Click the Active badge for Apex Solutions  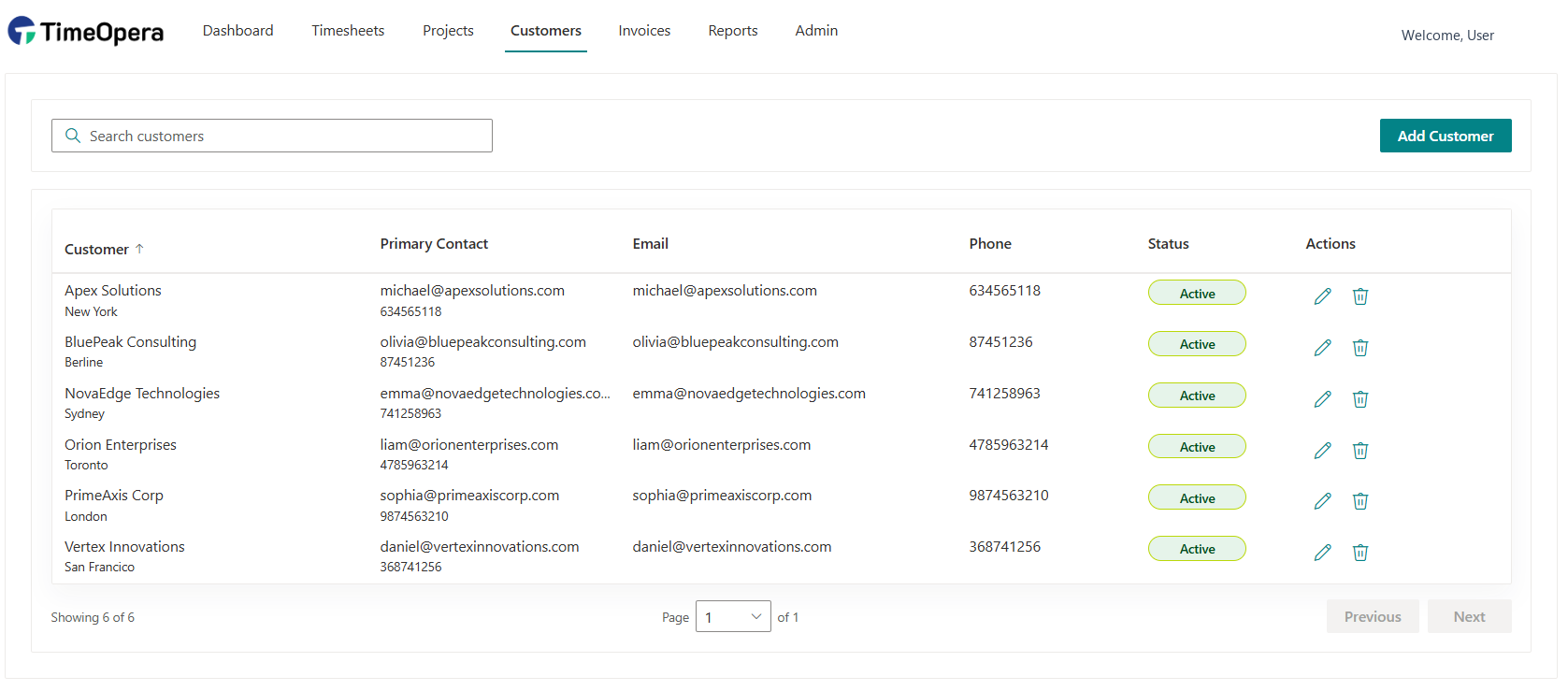click(x=1197, y=293)
